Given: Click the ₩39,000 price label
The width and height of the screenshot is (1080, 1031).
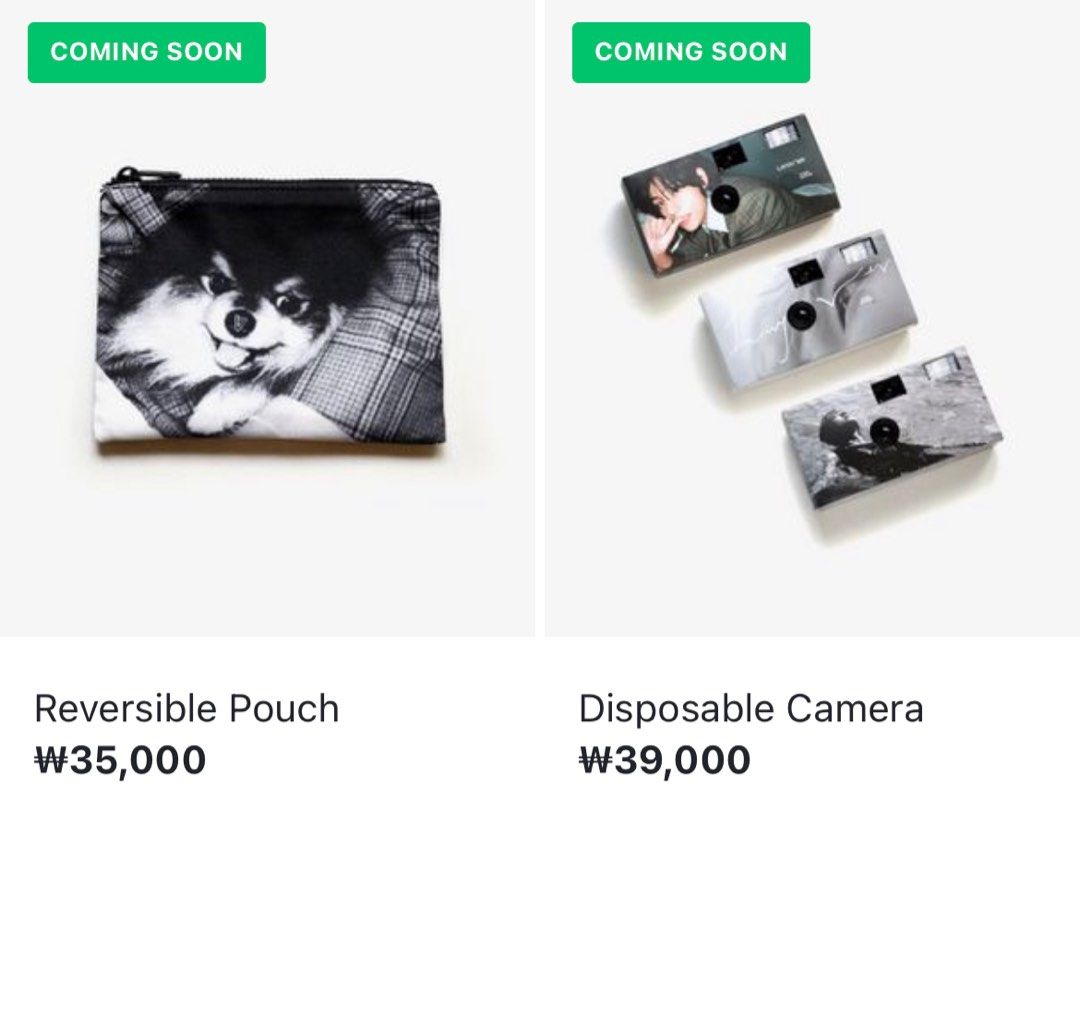Looking at the screenshot, I should tap(665, 760).
